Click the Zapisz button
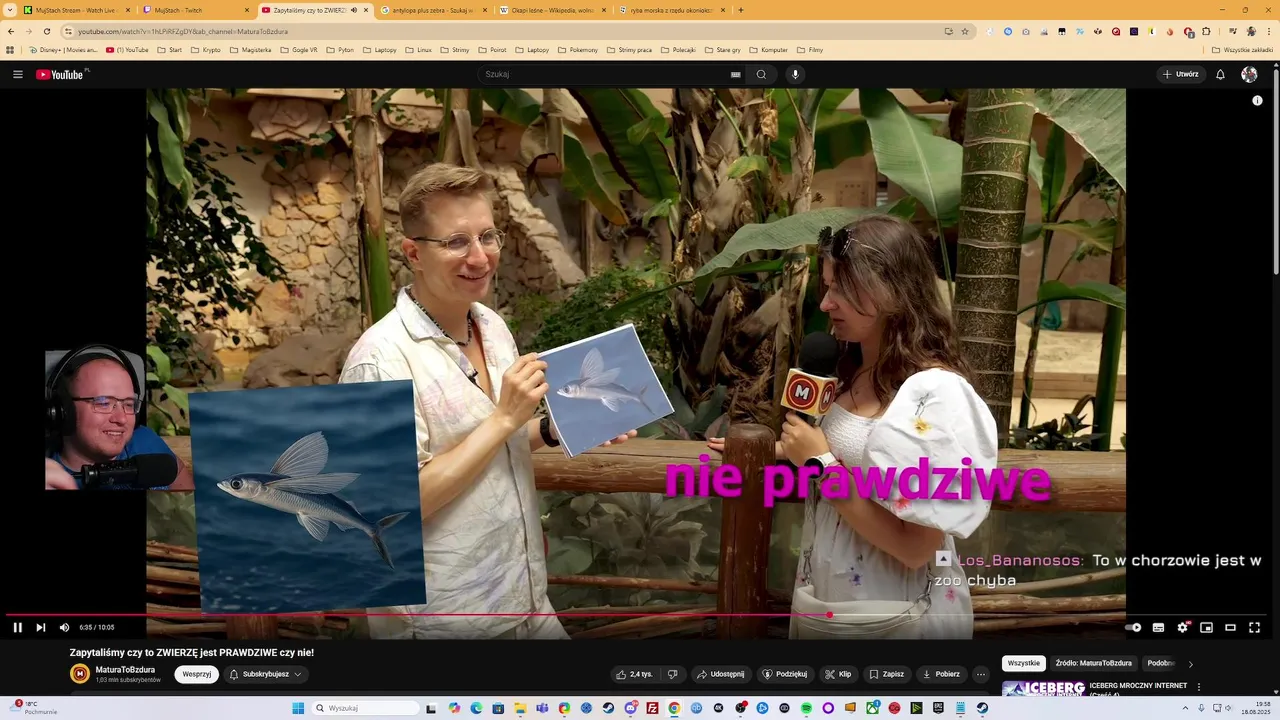 886,674
